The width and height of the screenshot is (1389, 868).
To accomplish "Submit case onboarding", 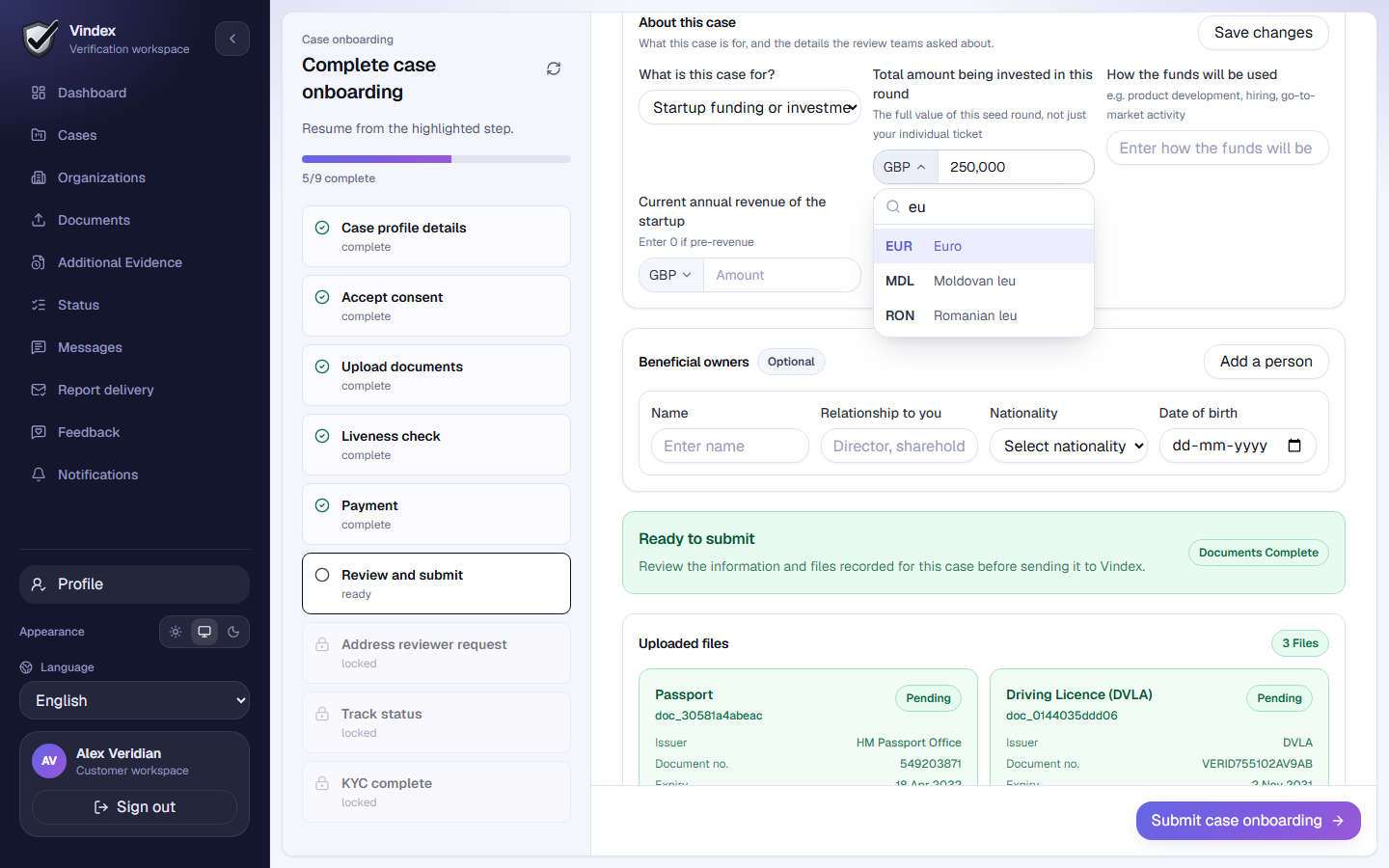I will [x=1248, y=821].
